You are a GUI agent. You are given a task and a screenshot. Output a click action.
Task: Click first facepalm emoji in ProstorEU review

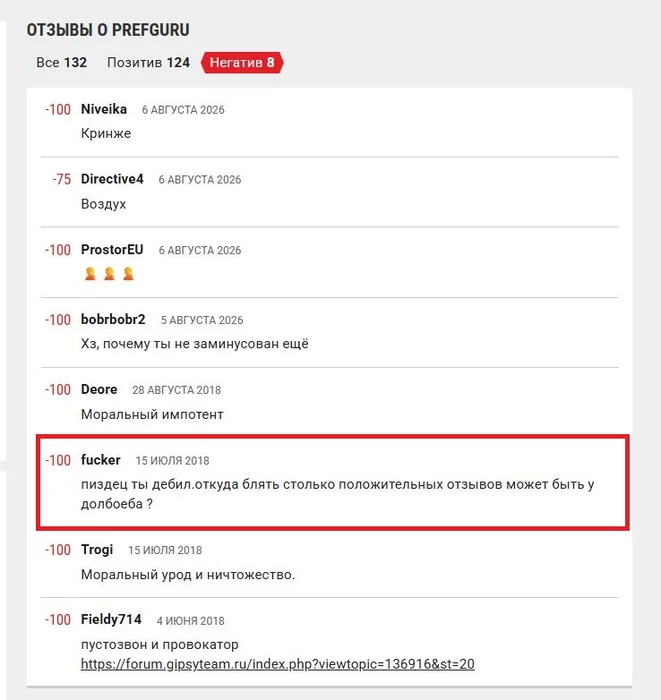(90, 273)
